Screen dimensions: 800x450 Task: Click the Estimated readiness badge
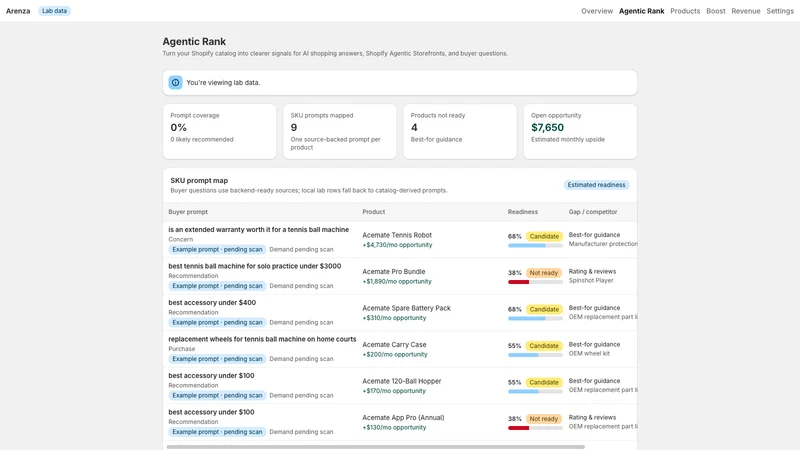click(596, 185)
